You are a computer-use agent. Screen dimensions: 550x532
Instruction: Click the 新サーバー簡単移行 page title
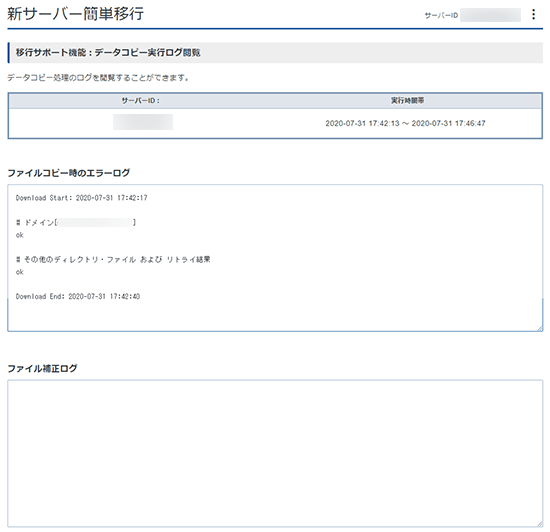(75, 14)
